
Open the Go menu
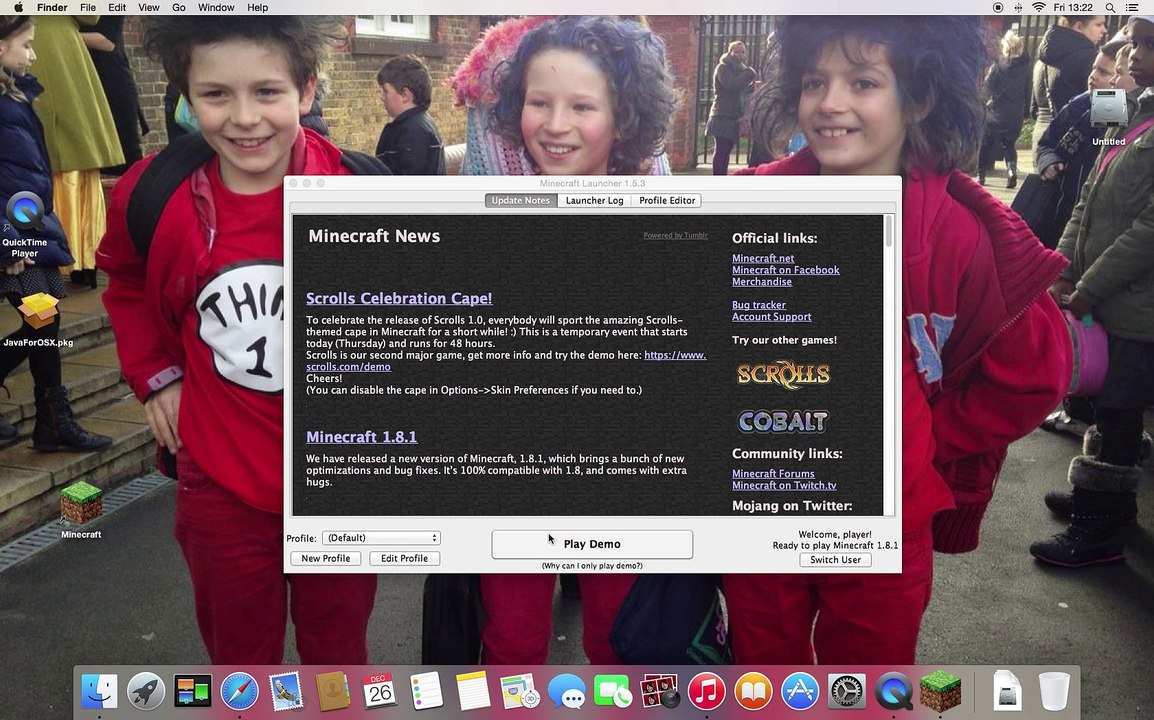point(179,7)
